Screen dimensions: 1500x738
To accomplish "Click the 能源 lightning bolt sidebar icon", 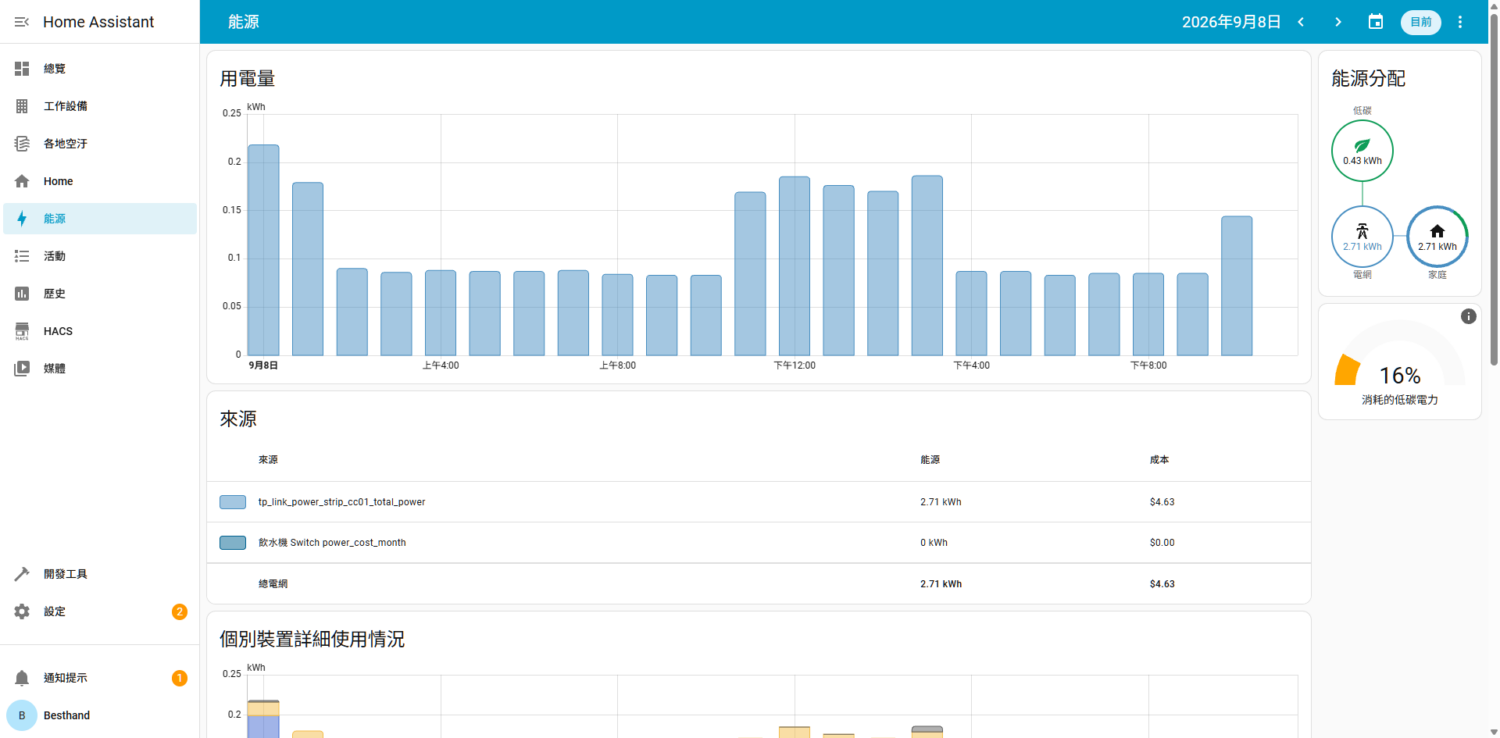I will [x=22, y=219].
